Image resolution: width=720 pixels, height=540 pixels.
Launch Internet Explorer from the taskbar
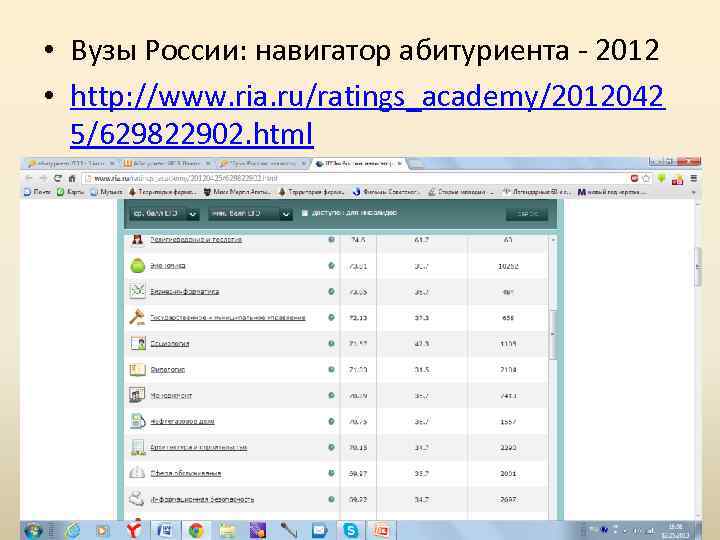pos(73,530)
